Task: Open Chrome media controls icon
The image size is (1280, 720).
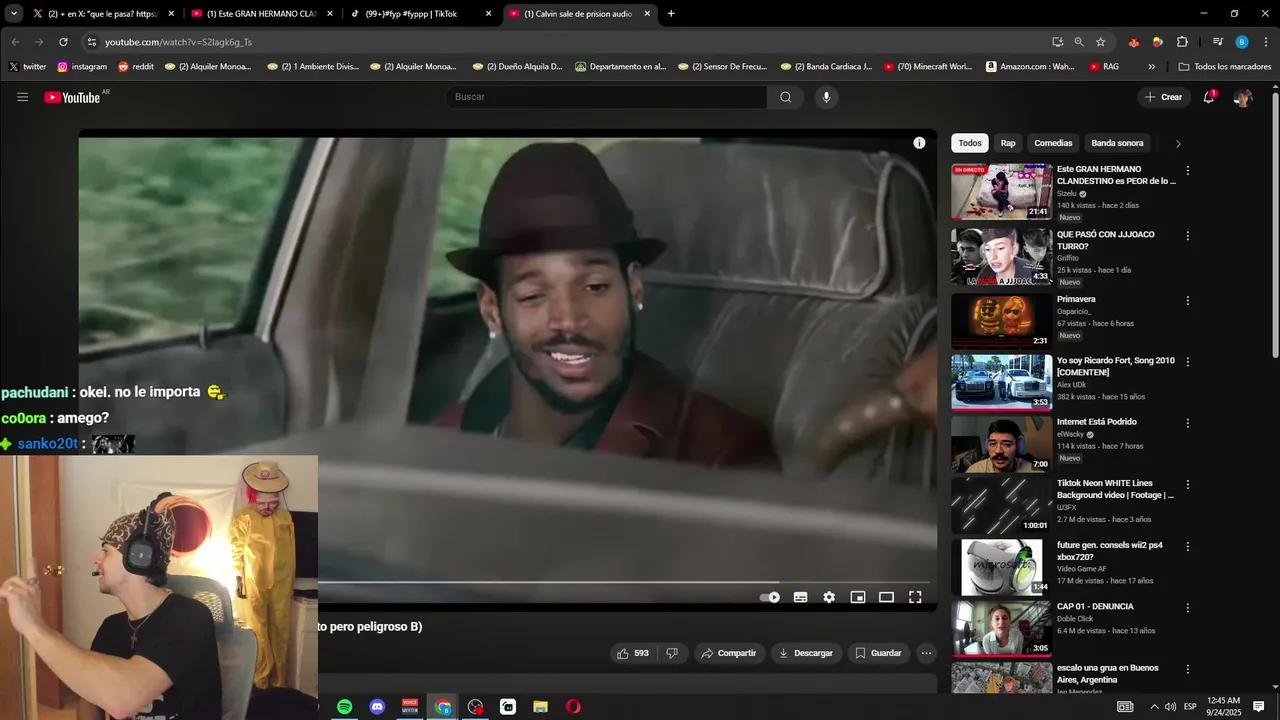Action: point(1217,42)
